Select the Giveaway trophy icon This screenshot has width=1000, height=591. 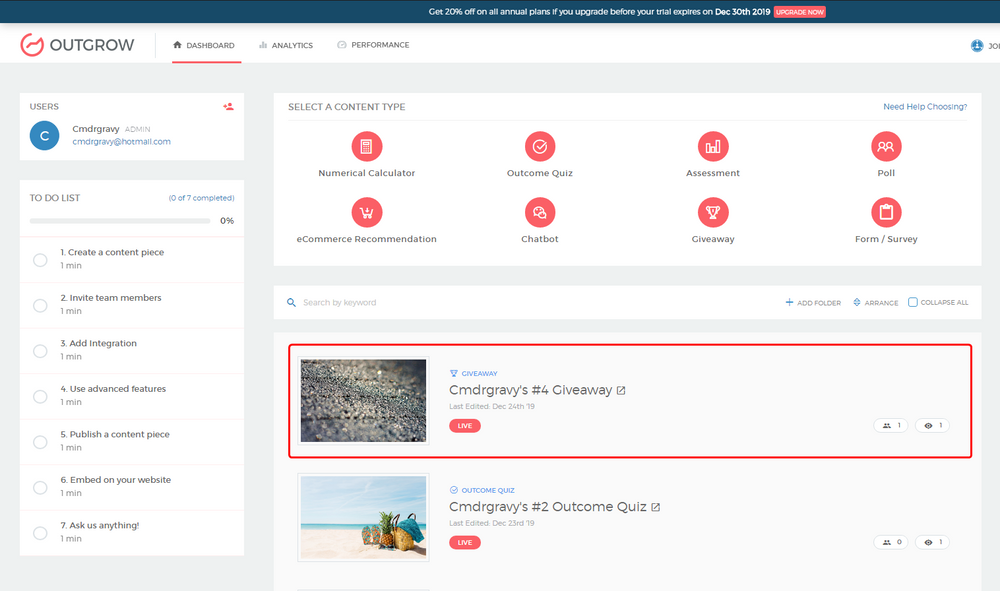tap(713, 212)
